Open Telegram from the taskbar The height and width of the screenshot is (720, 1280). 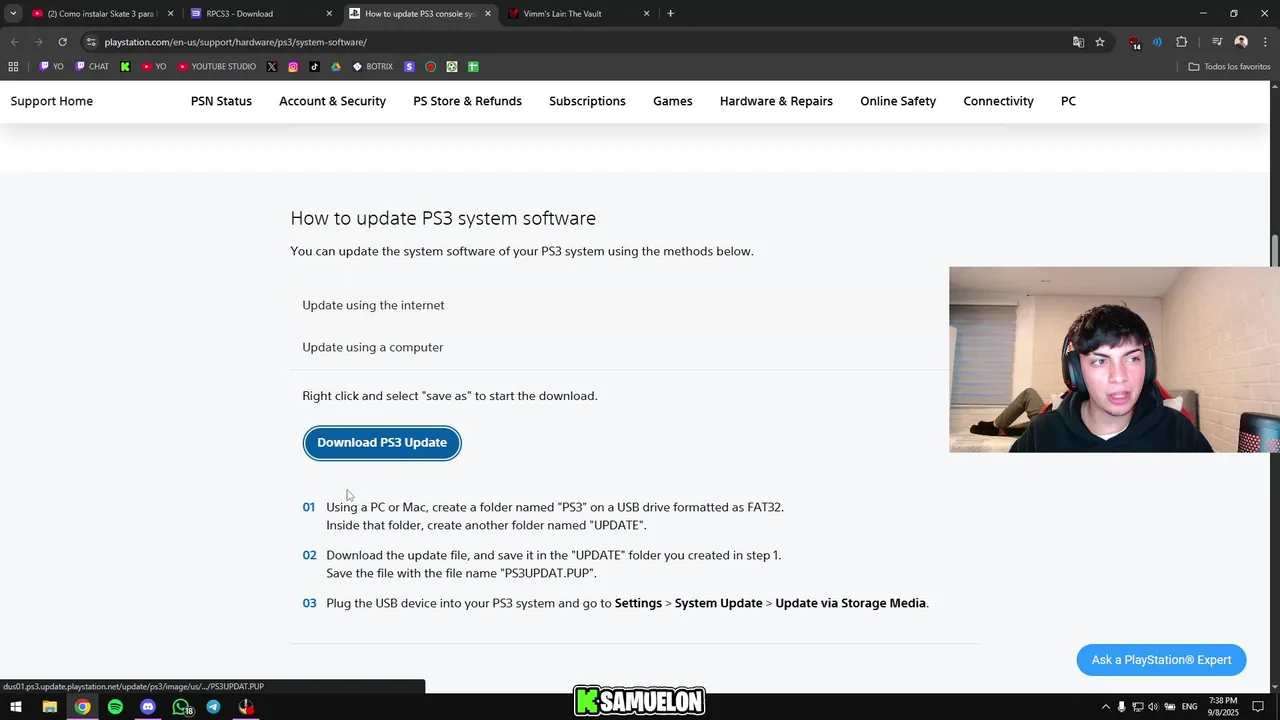213,707
